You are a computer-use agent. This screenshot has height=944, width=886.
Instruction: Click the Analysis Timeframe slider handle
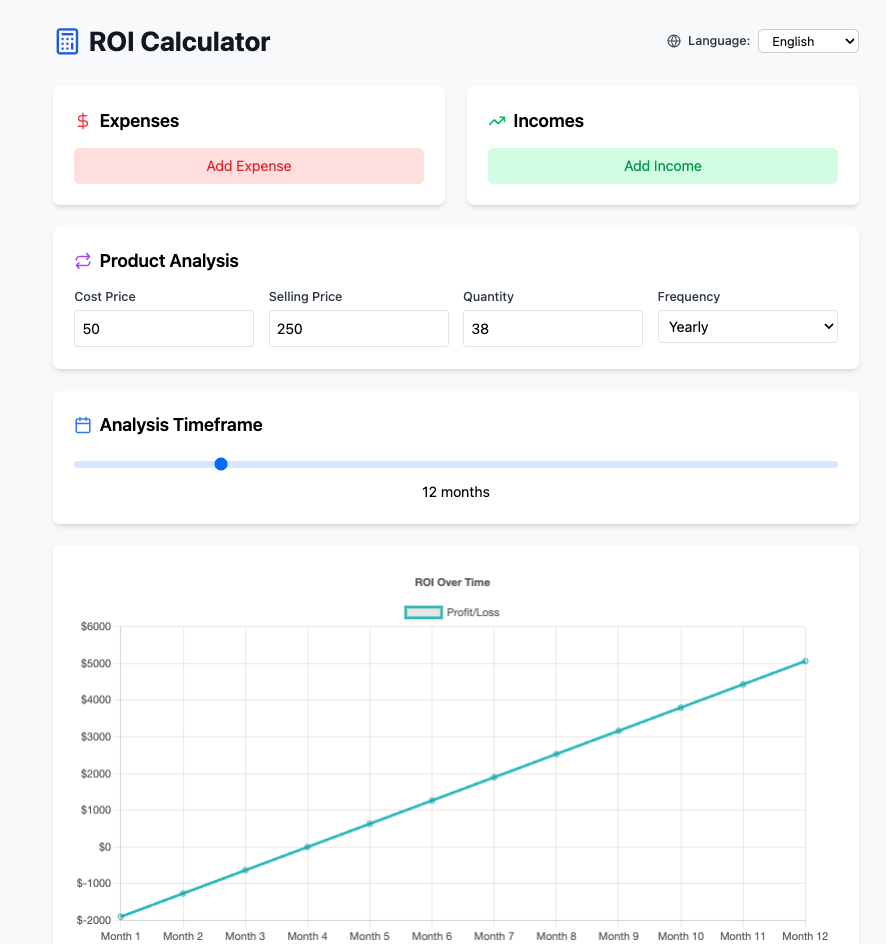pyautogui.click(x=221, y=464)
